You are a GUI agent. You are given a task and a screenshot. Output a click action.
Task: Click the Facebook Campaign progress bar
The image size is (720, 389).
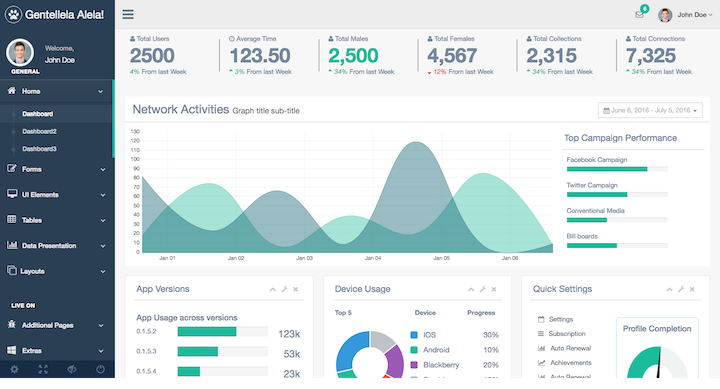click(x=617, y=169)
